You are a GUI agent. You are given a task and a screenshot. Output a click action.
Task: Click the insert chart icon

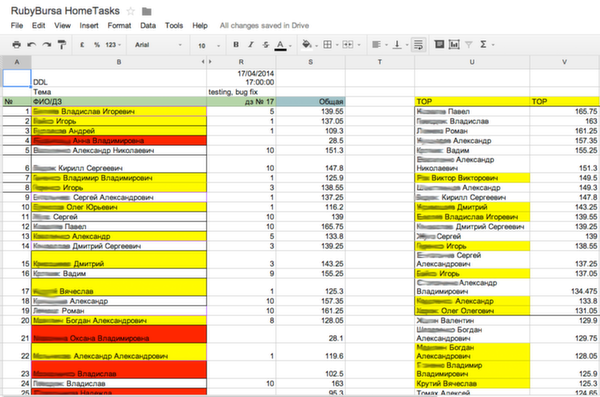point(454,45)
